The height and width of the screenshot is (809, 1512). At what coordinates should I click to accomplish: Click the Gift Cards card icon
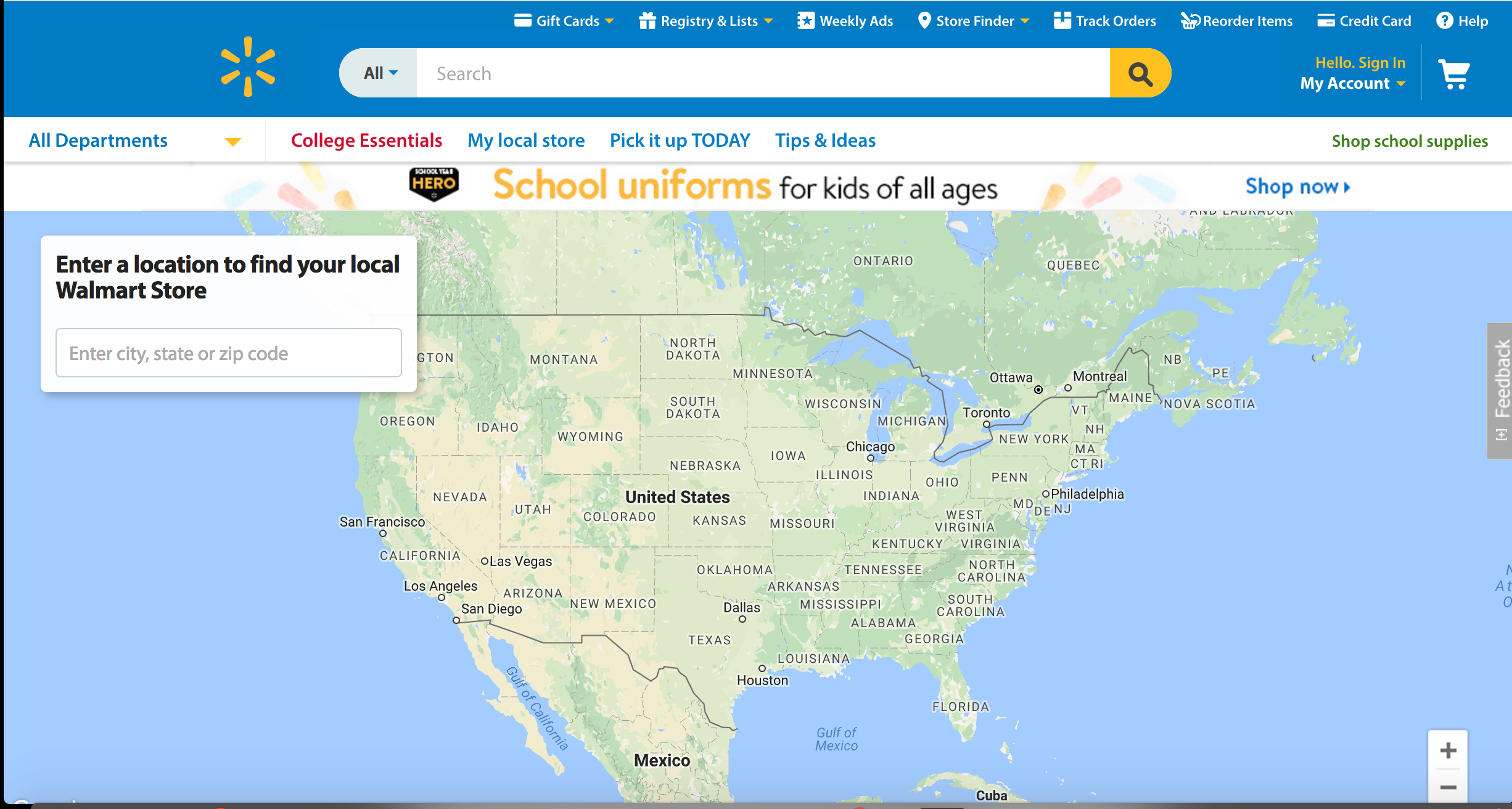coord(523,20)
